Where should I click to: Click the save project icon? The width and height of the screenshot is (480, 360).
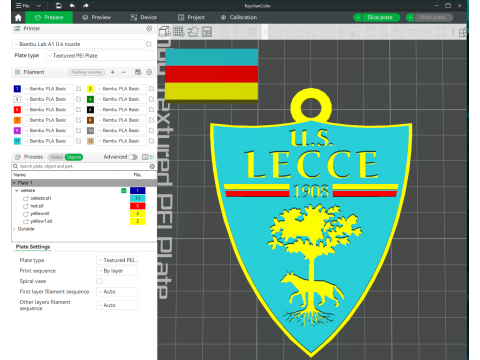59,6
